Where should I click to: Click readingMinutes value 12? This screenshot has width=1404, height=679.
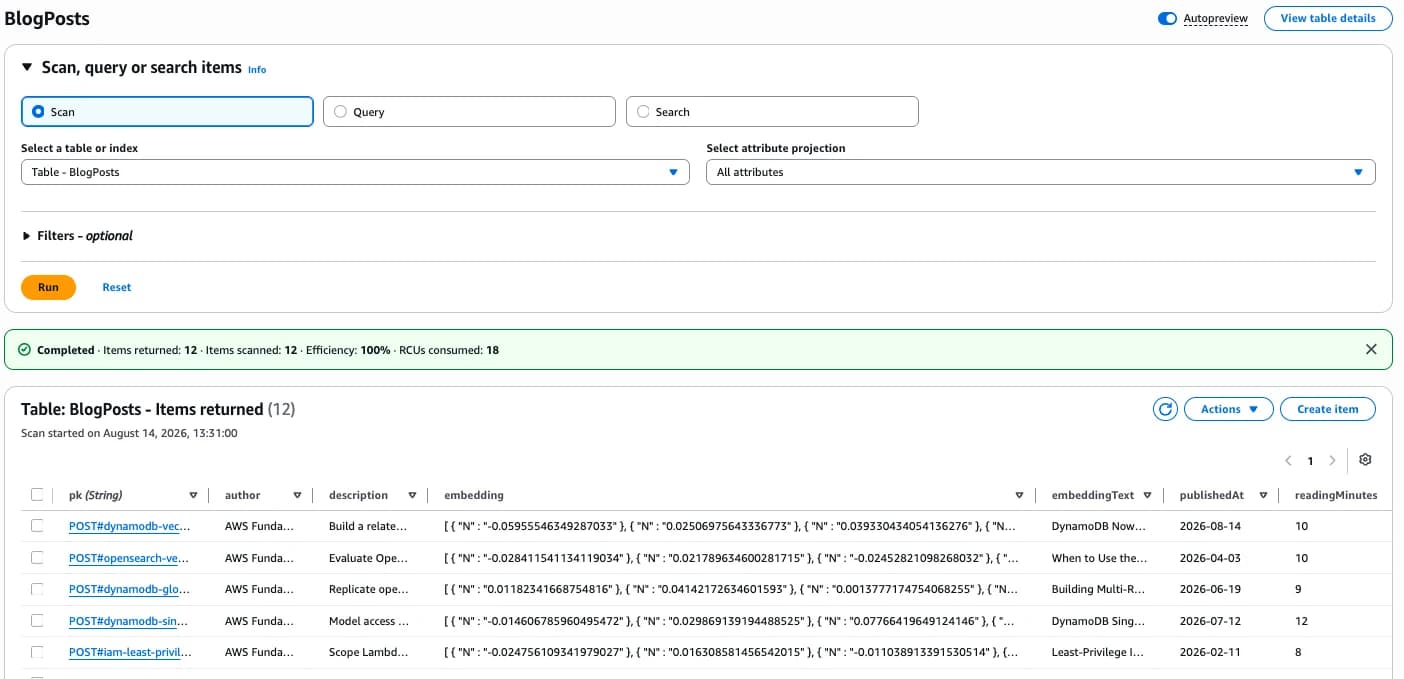1301,621
